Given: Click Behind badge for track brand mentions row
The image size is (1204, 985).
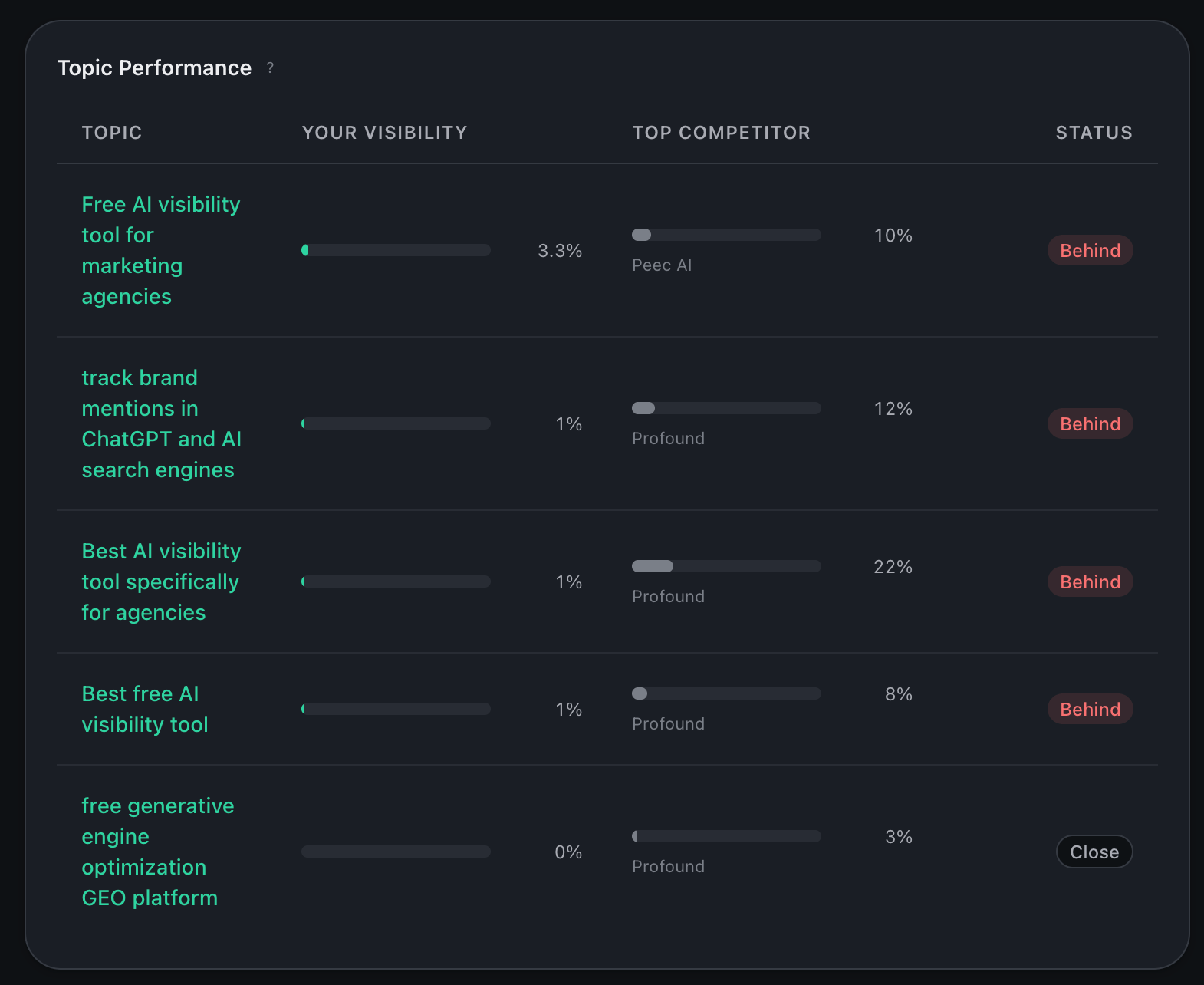Looking at the screenshot, I should coord(1090,423).
